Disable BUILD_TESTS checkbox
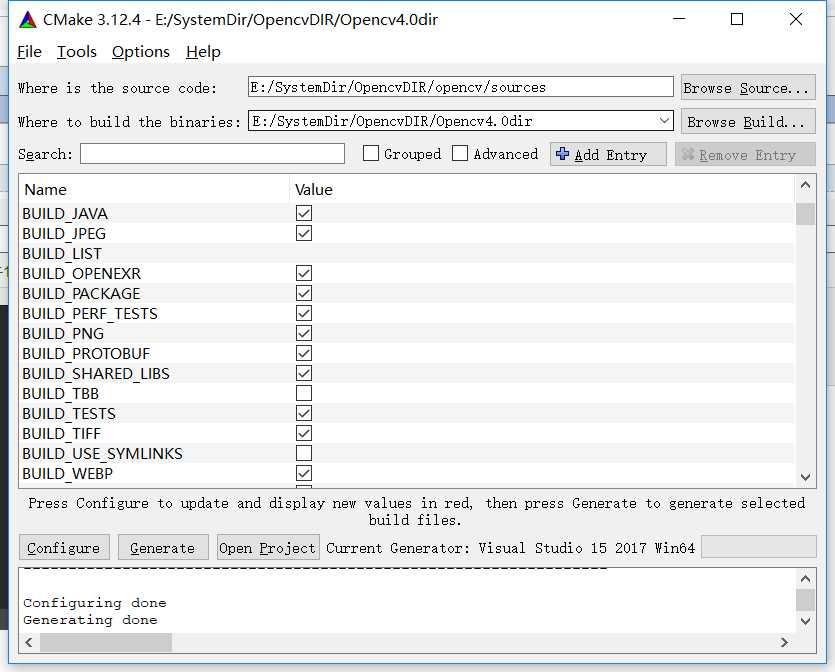Image resolution: width=835 pixels, height=672 pixels. tap(304, 413)
